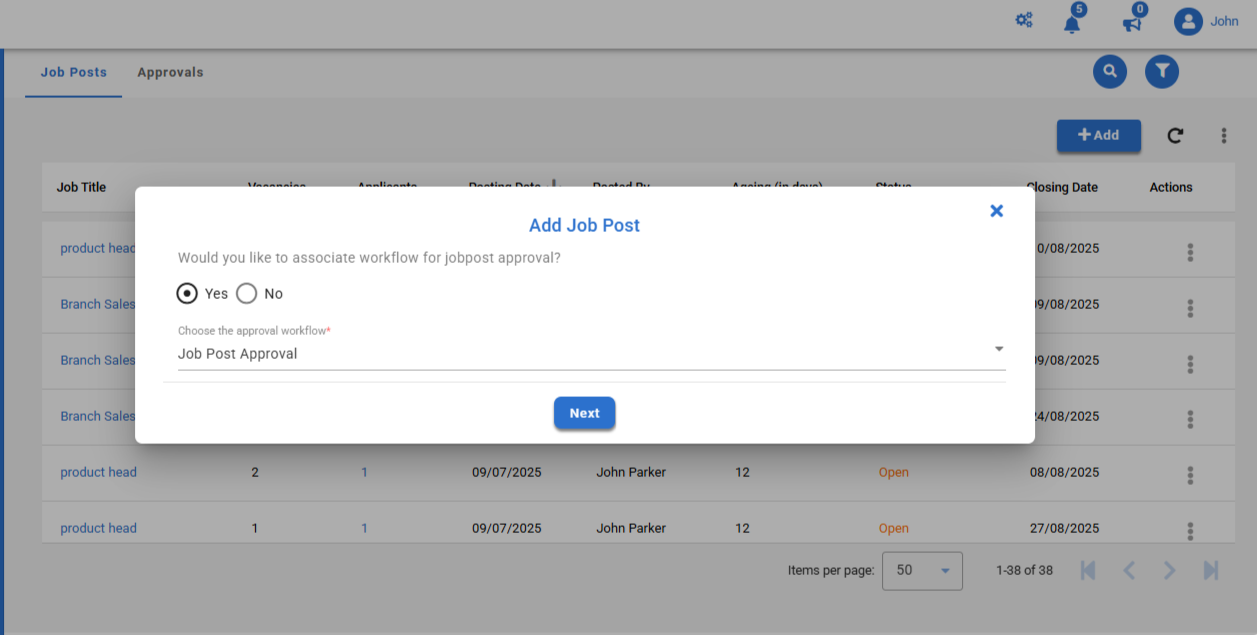
Task: Open the Items per page dropdown
Action: (922, 570)
